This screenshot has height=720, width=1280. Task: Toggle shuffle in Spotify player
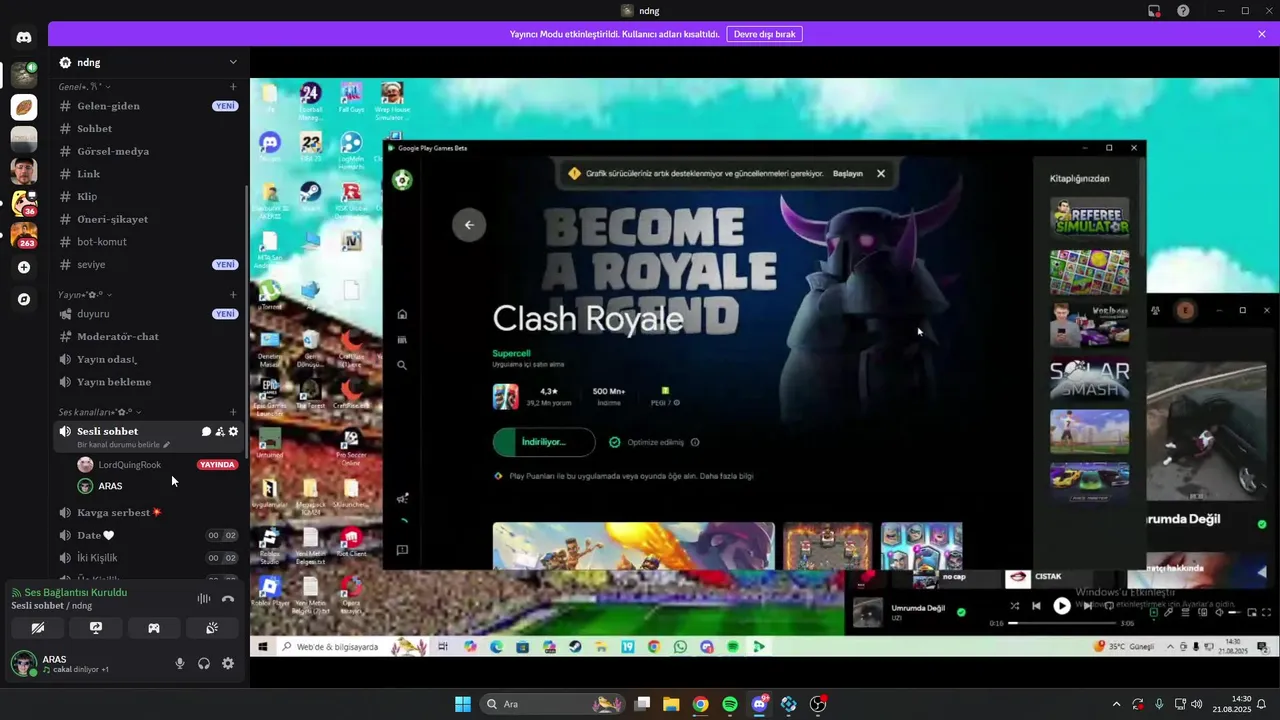click(1015, 606)
